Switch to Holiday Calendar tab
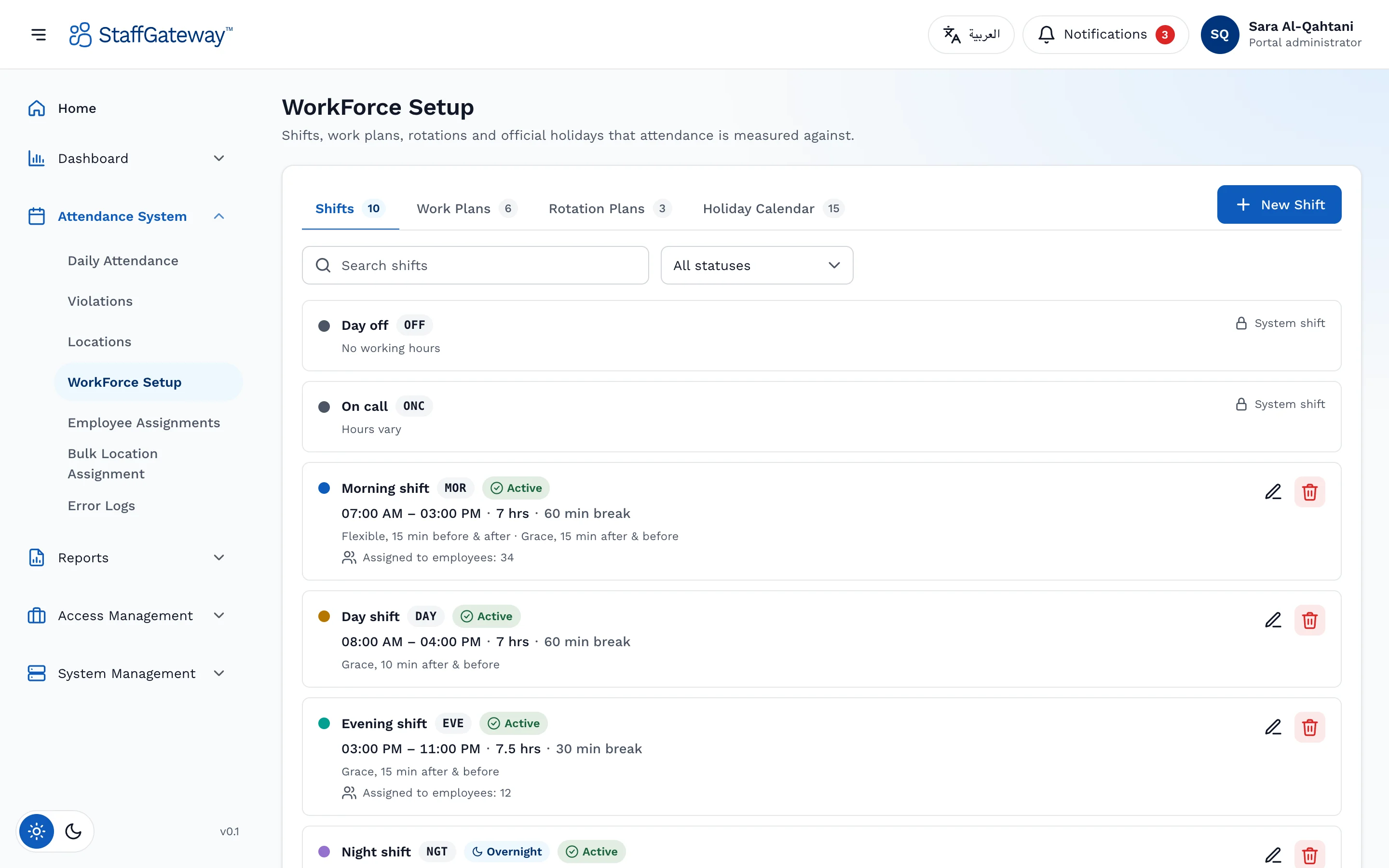1389x868 pixels. click(773, 209)
